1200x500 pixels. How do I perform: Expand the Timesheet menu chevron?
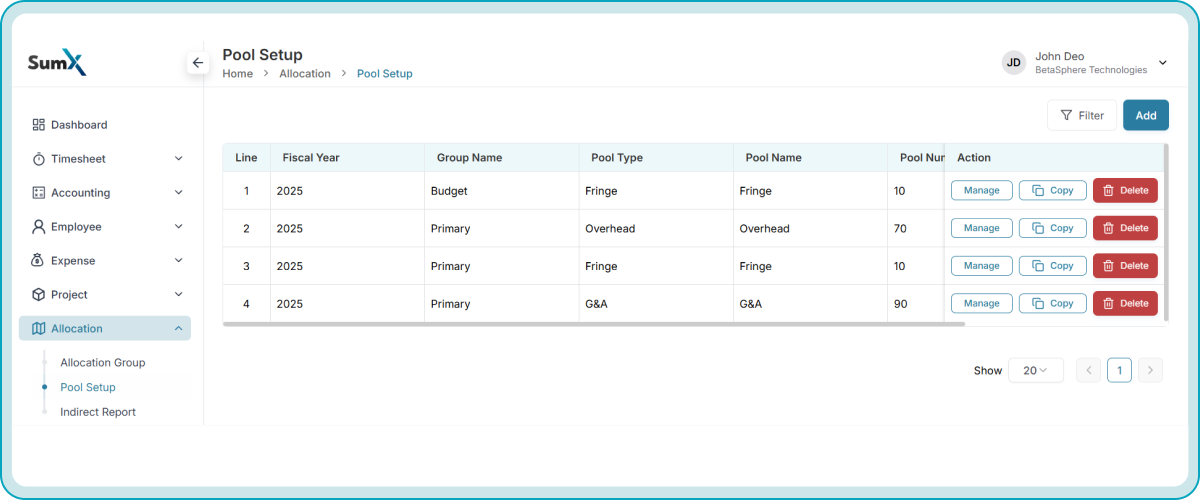tap(178, 159)
